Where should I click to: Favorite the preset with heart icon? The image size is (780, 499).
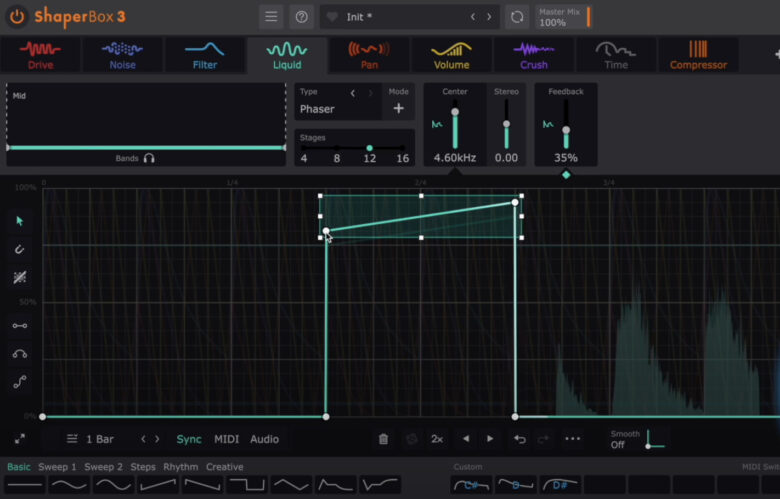pos(332,17)
